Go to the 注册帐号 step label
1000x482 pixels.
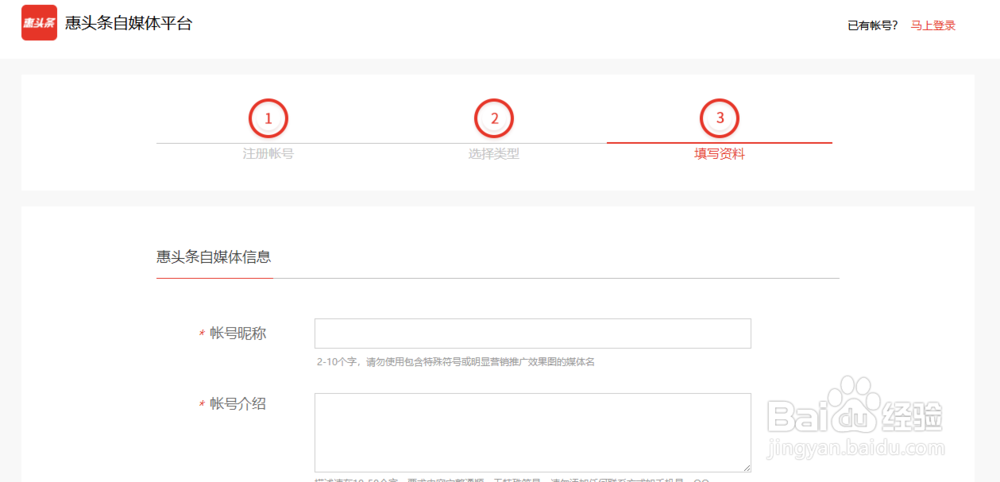268,154
